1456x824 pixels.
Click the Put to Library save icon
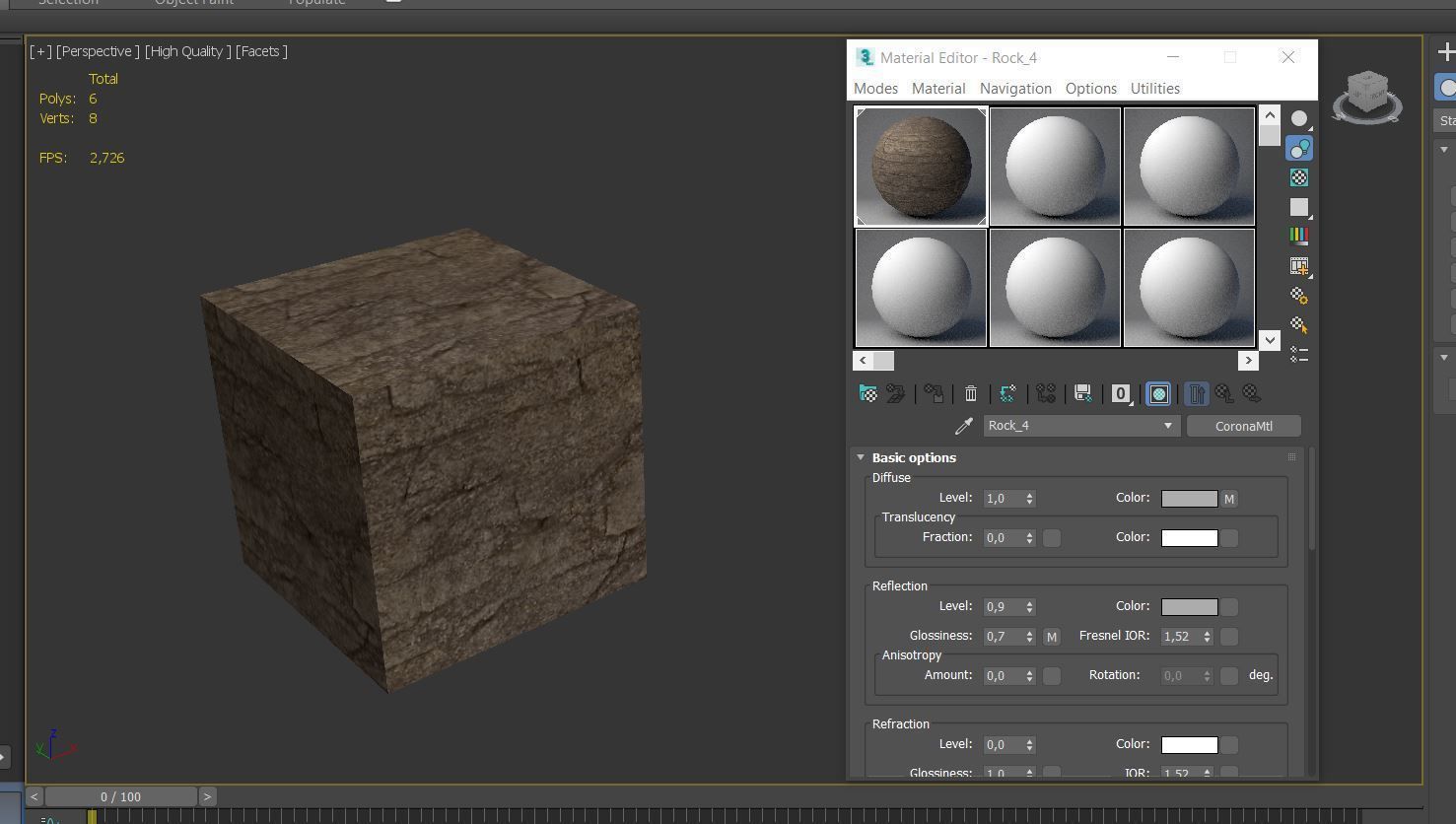1082,394
